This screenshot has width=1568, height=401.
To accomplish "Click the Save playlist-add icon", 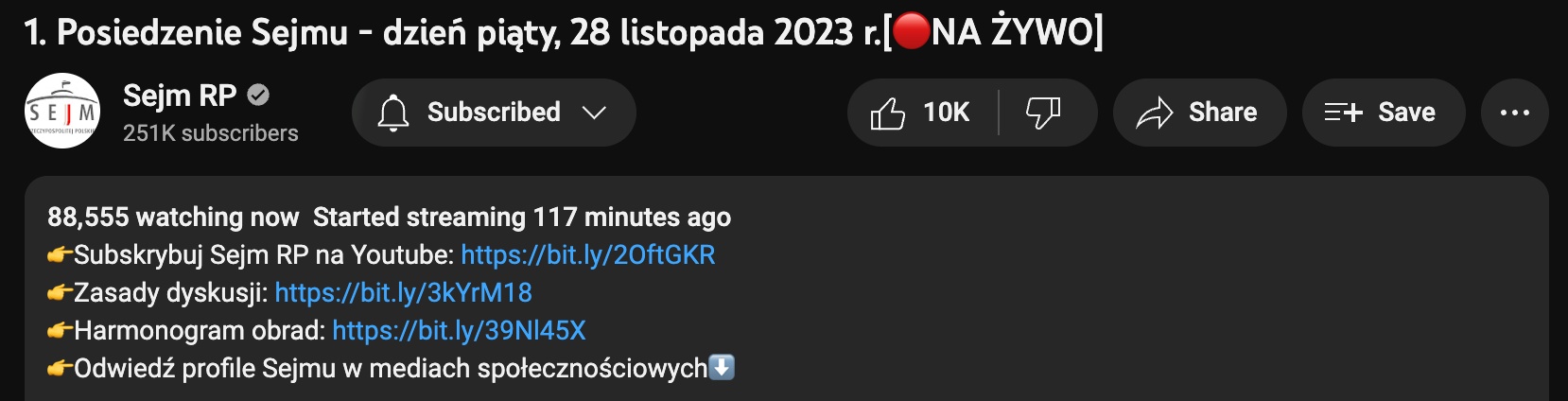I will [1343, 113].
